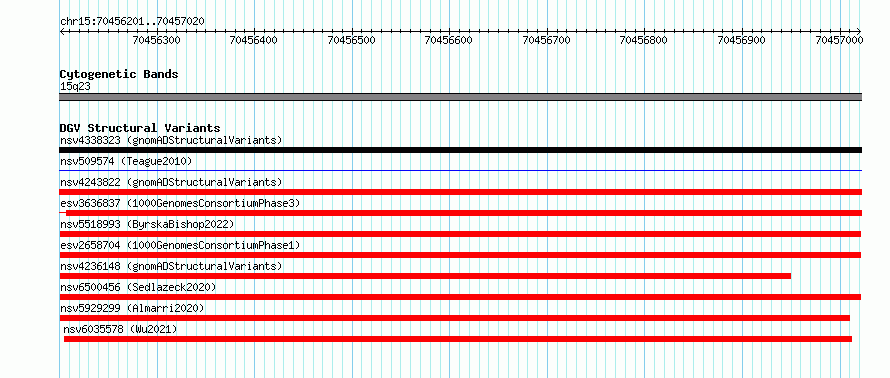
Task: Click the left arrow of the coordinate ruler
Action: click(x=62, y=31)
